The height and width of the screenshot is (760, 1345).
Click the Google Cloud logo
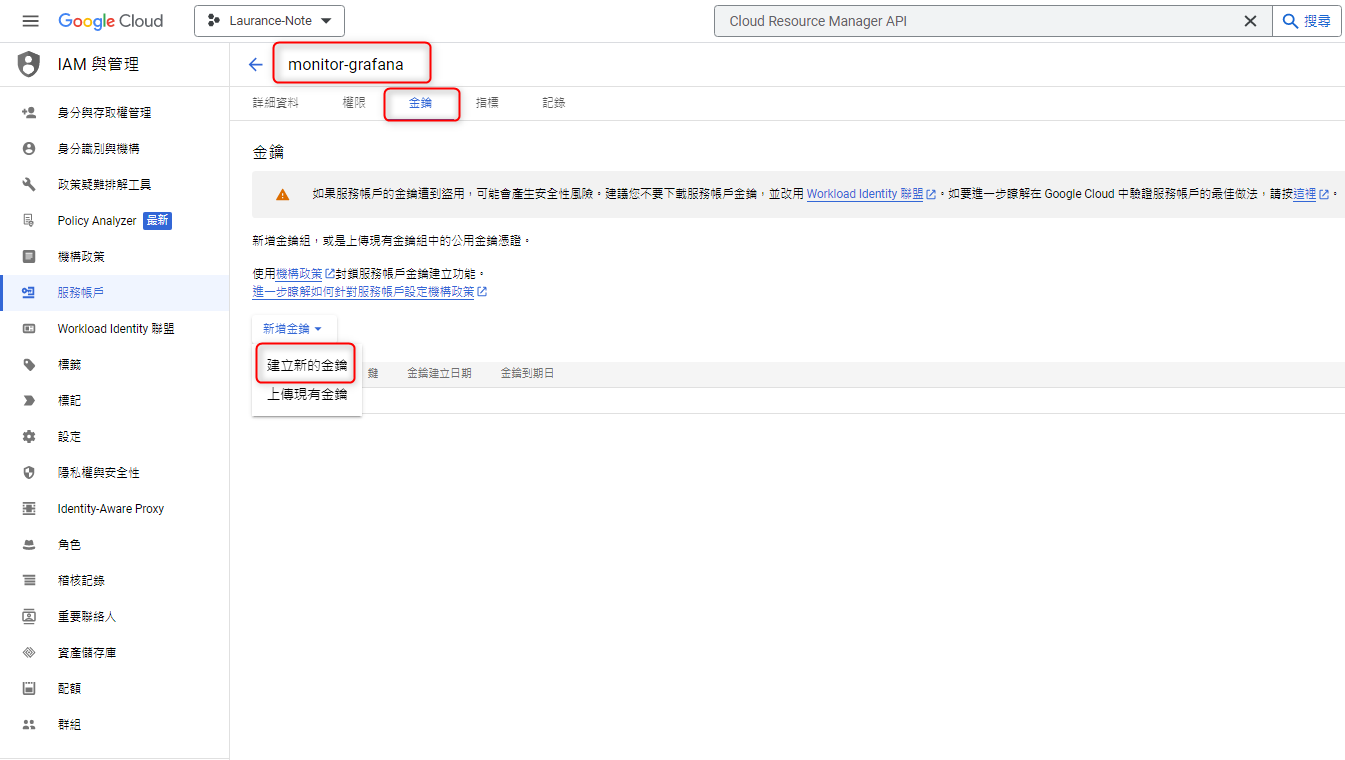[111, 21]
